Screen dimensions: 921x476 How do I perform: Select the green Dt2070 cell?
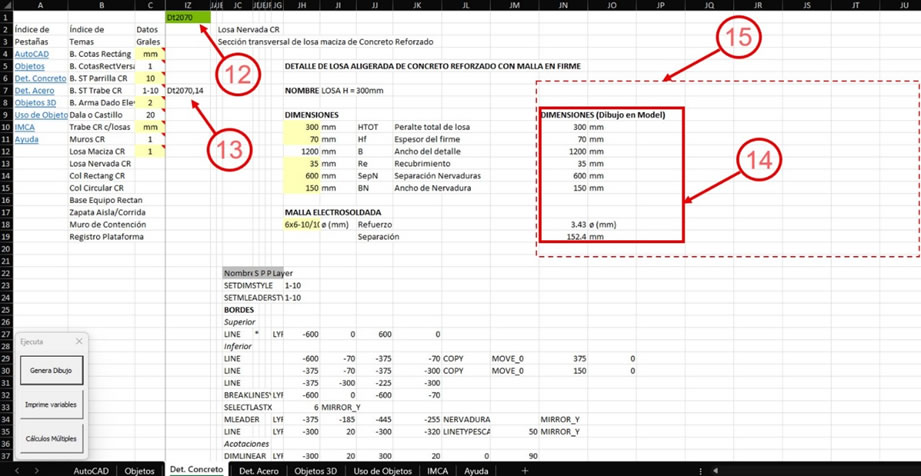188,18
